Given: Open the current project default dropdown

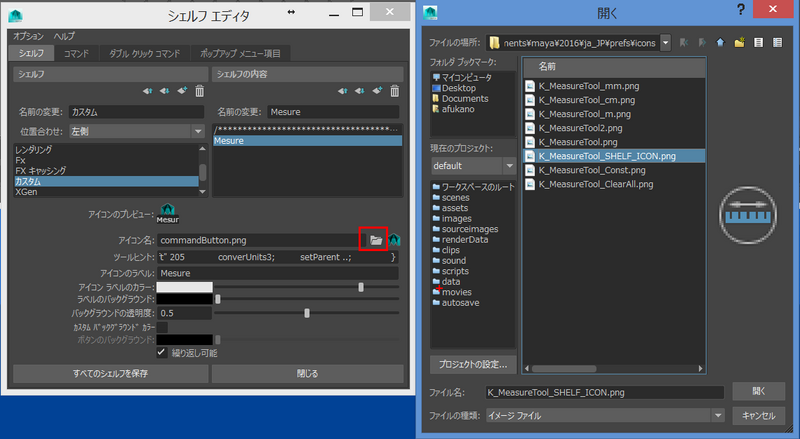Looking at the screenshot, I should click(x=509, y=166).
